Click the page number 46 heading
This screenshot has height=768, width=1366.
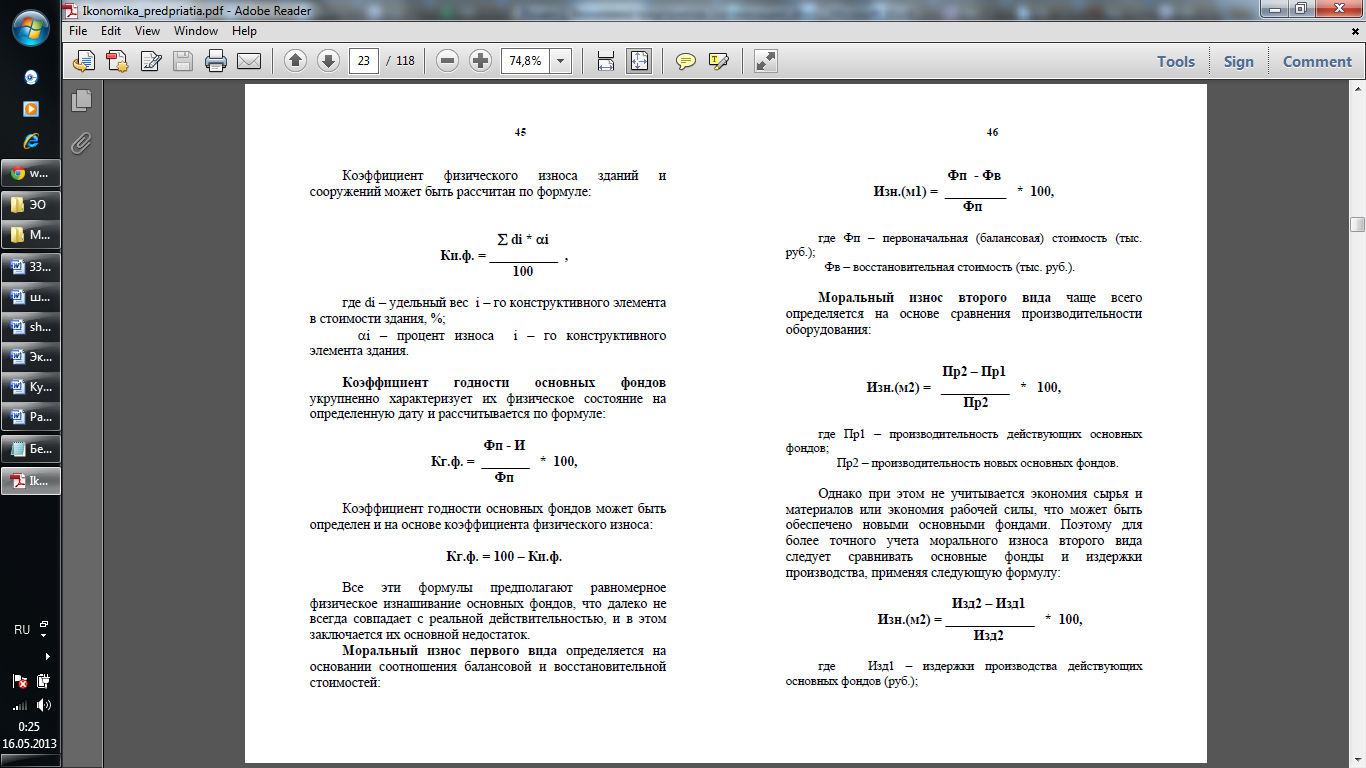click(992, 132)
